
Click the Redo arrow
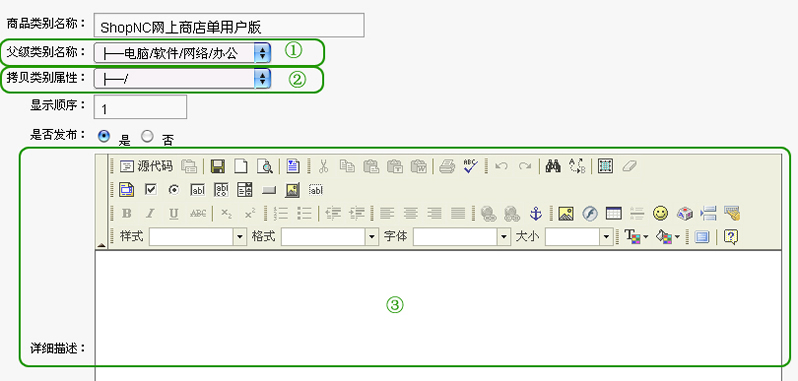point(525,166)
